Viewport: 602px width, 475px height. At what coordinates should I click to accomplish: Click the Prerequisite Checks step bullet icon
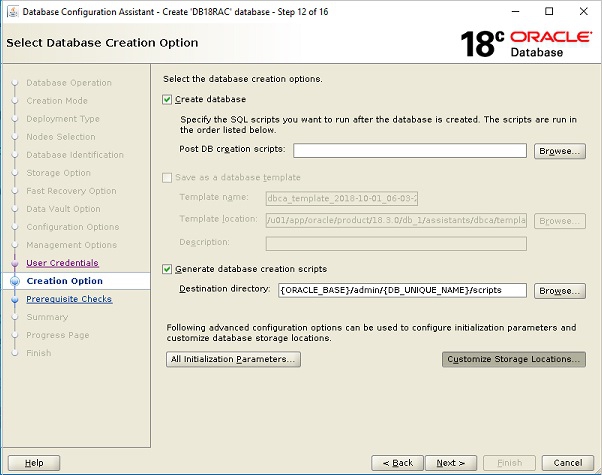point(15,300)
